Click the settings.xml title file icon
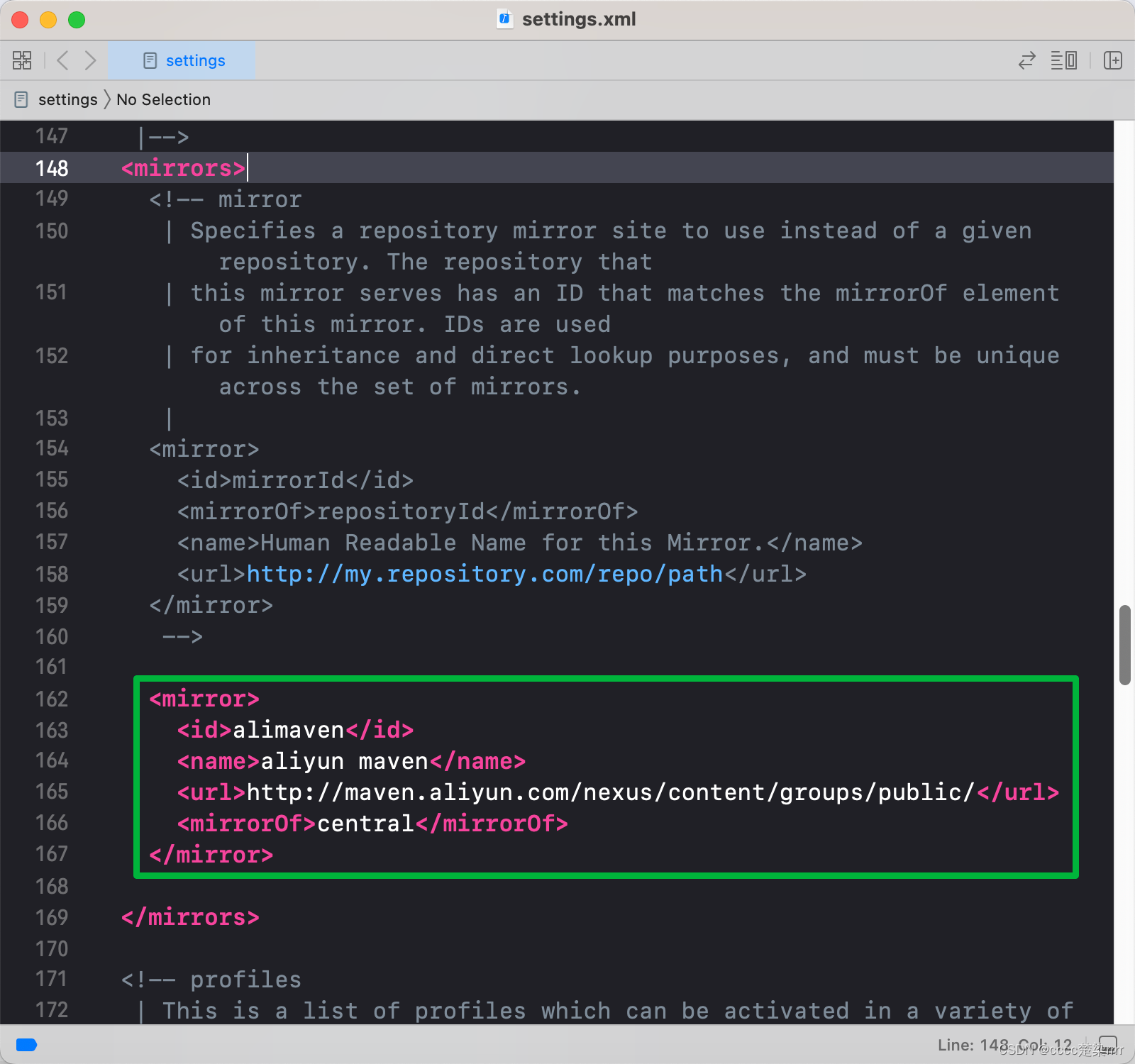The height and width of the screenshot is (1064, 1135). pyautogui.click(x=504, y=19)
